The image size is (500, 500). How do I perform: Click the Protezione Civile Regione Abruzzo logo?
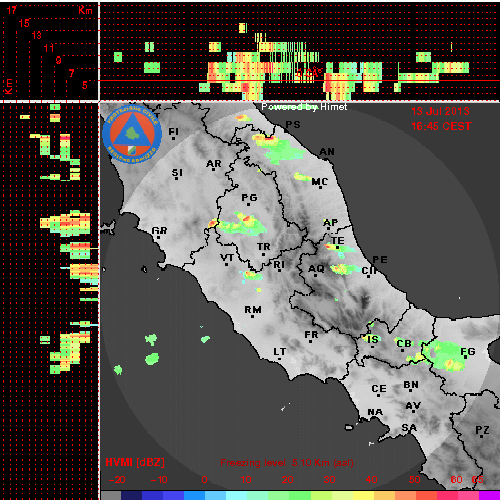tap(132, 134)
